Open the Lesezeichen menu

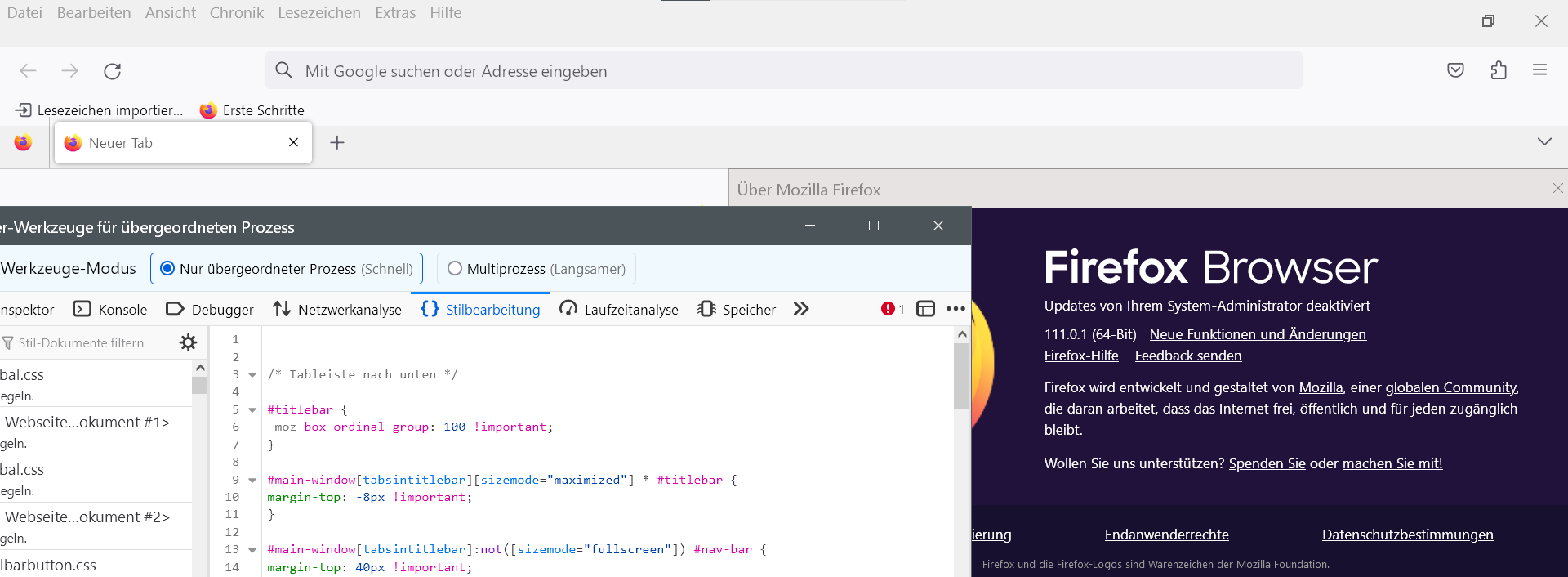[x=318, y=13]
